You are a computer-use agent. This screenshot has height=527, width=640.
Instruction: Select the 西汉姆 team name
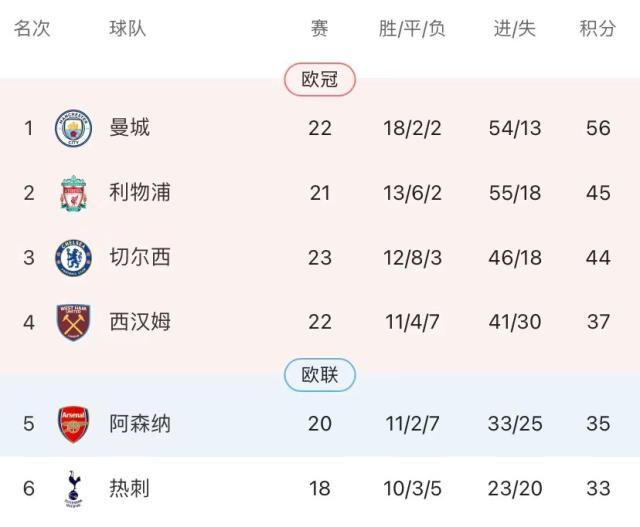click(139, 322)
